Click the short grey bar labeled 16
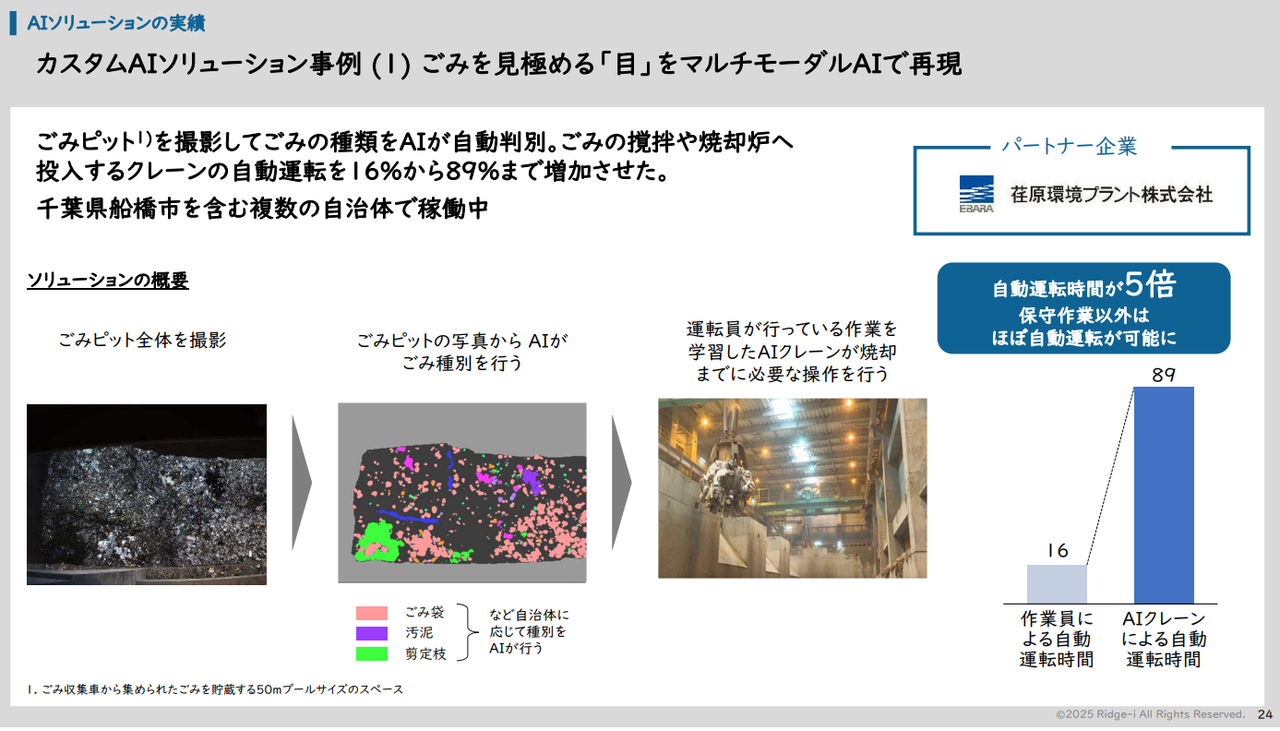The image size is (1280, 731). [1057, 584]
